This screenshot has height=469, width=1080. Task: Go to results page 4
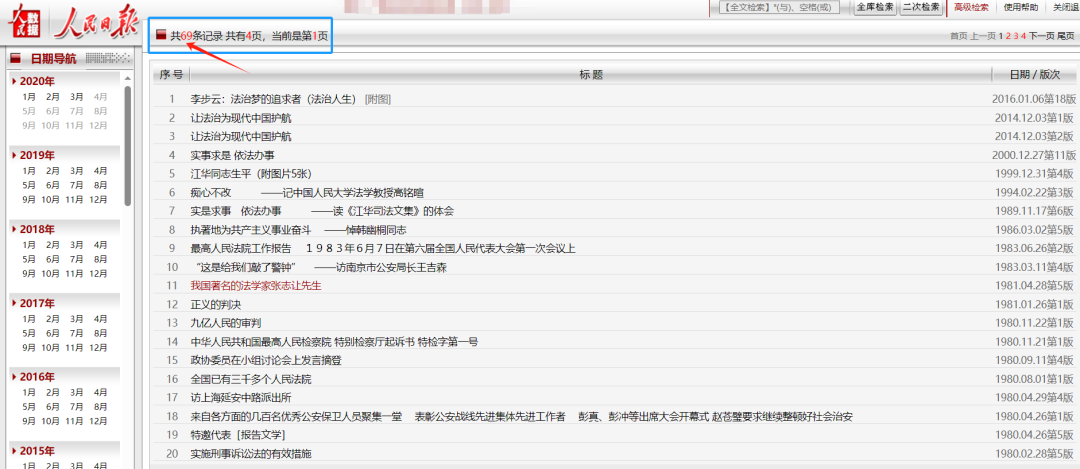[x=1024, y=36]
